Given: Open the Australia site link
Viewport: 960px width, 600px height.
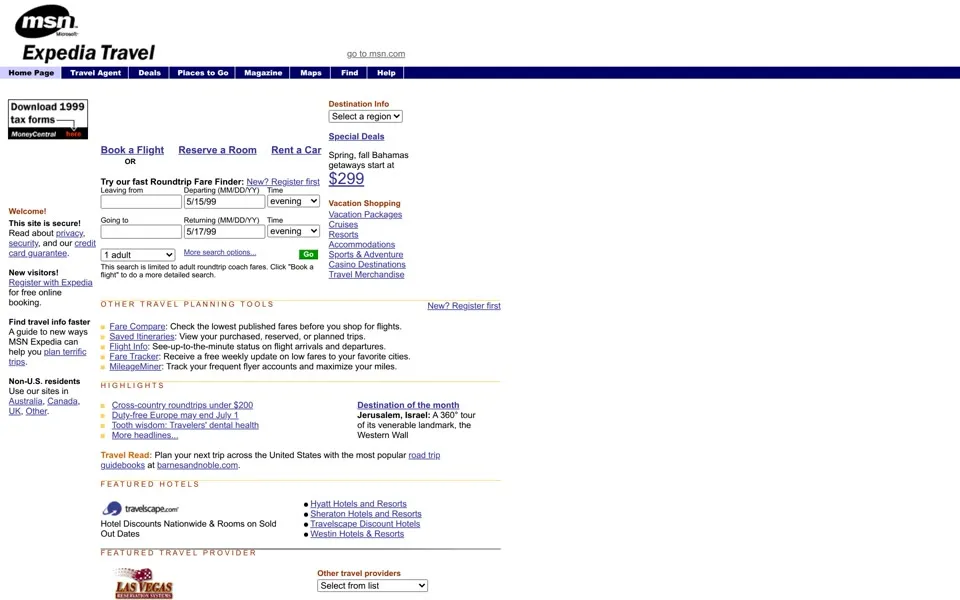Looking at the screenshot, I should pyautogui.click(x=25, y=401).
